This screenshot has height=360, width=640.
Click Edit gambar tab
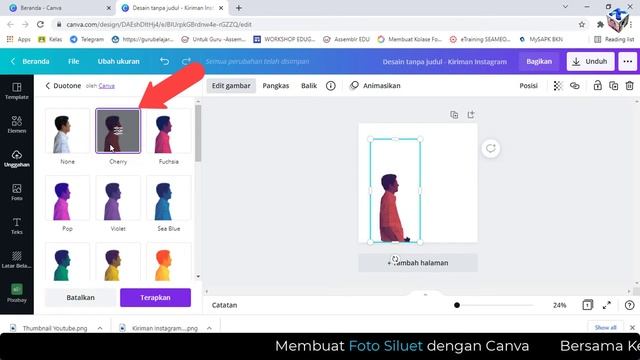click(x=231, y=86)
